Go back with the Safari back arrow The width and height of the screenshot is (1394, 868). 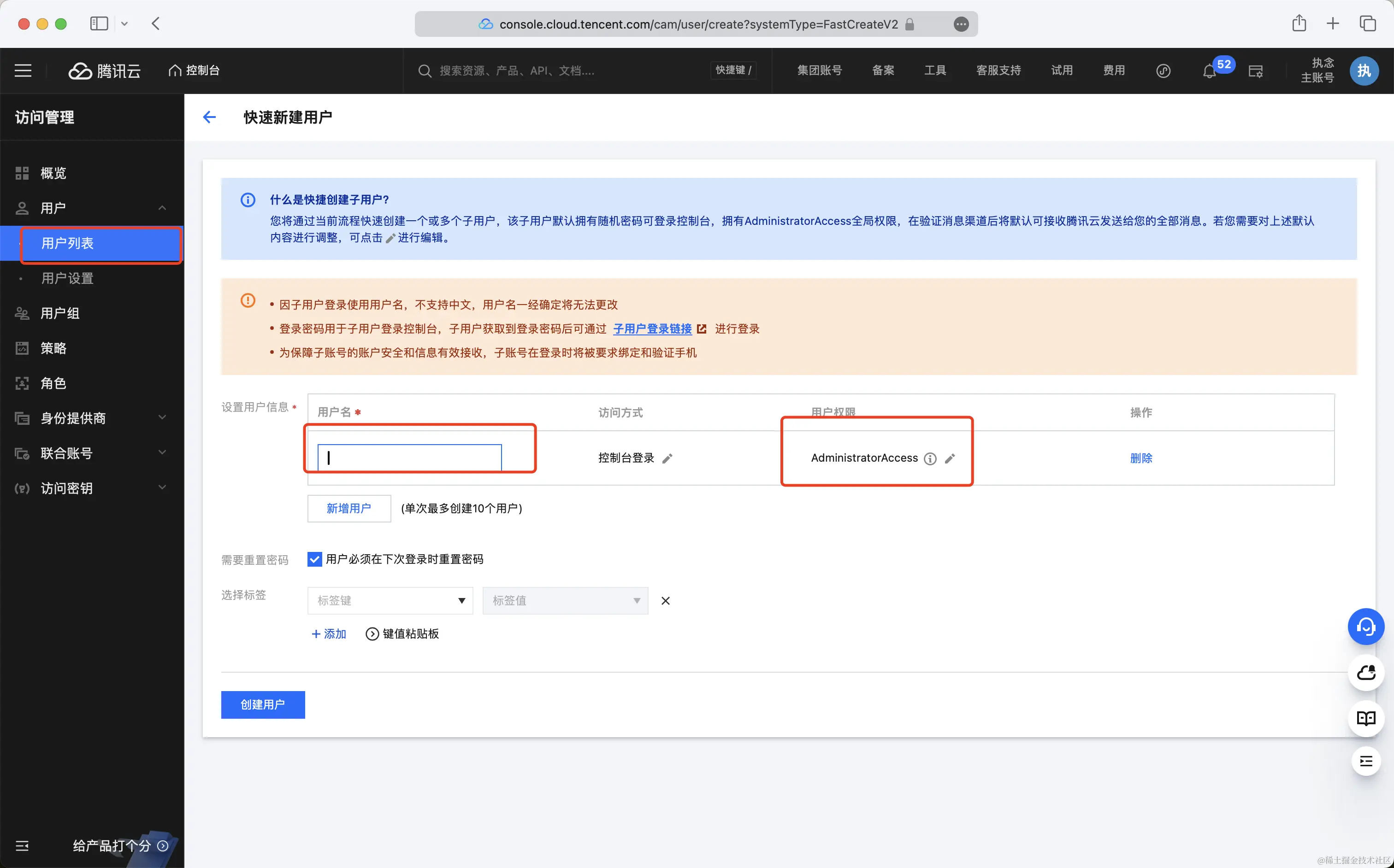coord(156,23)
